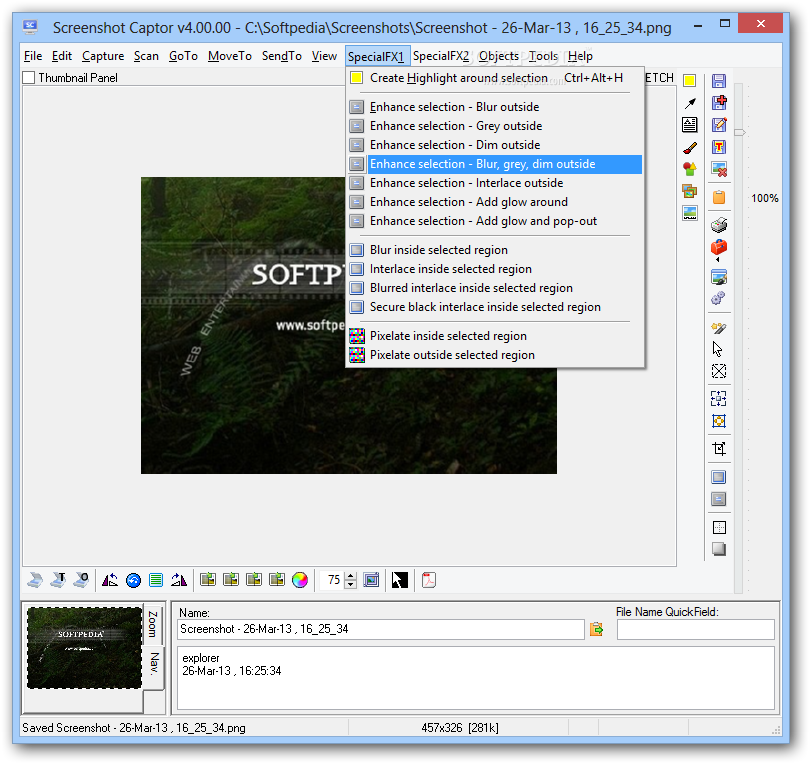Click the comments text area with explorer
Viewport: 810px width, 764px height.
476,678
